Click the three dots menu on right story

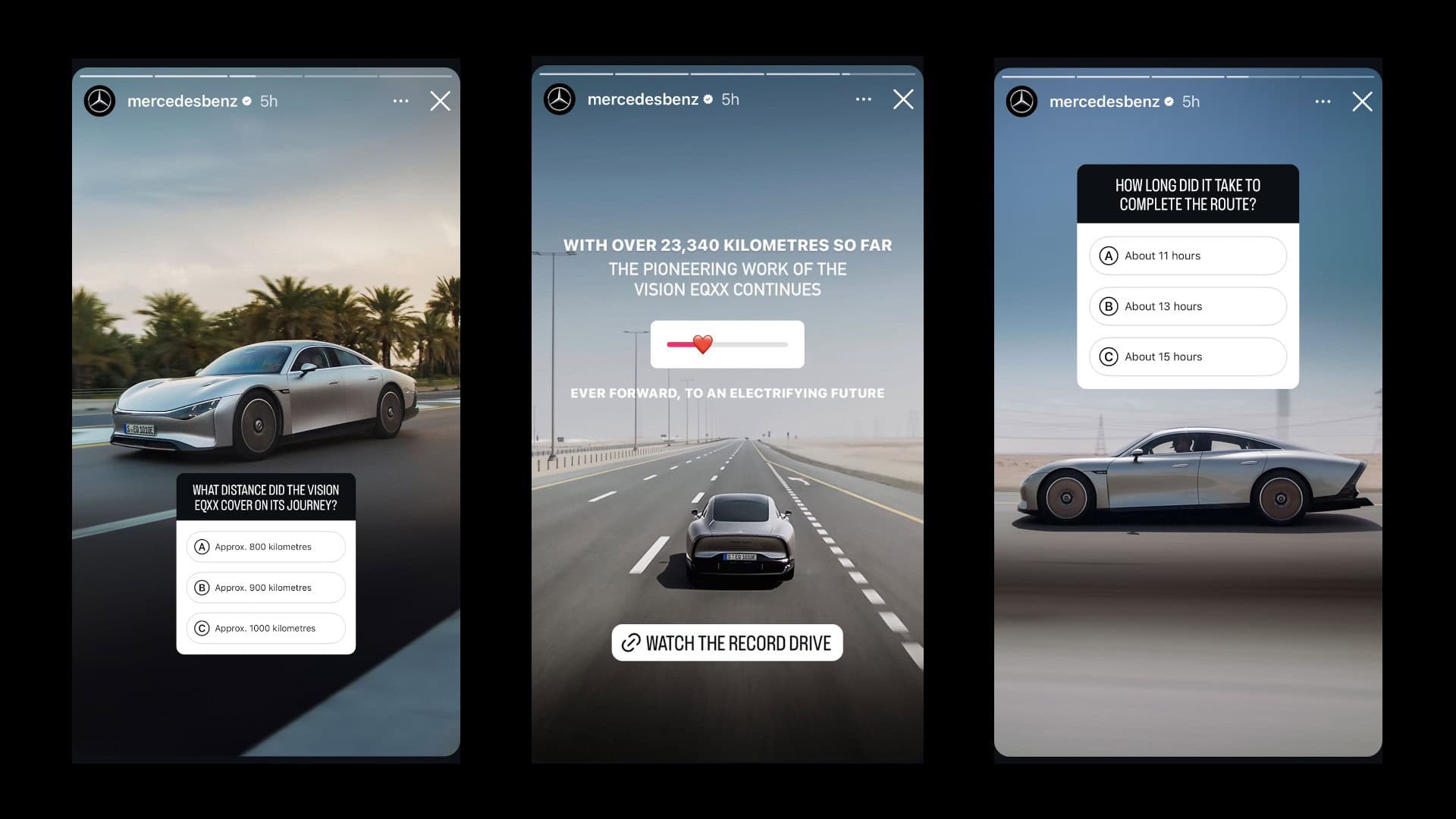pos(1322,101)
